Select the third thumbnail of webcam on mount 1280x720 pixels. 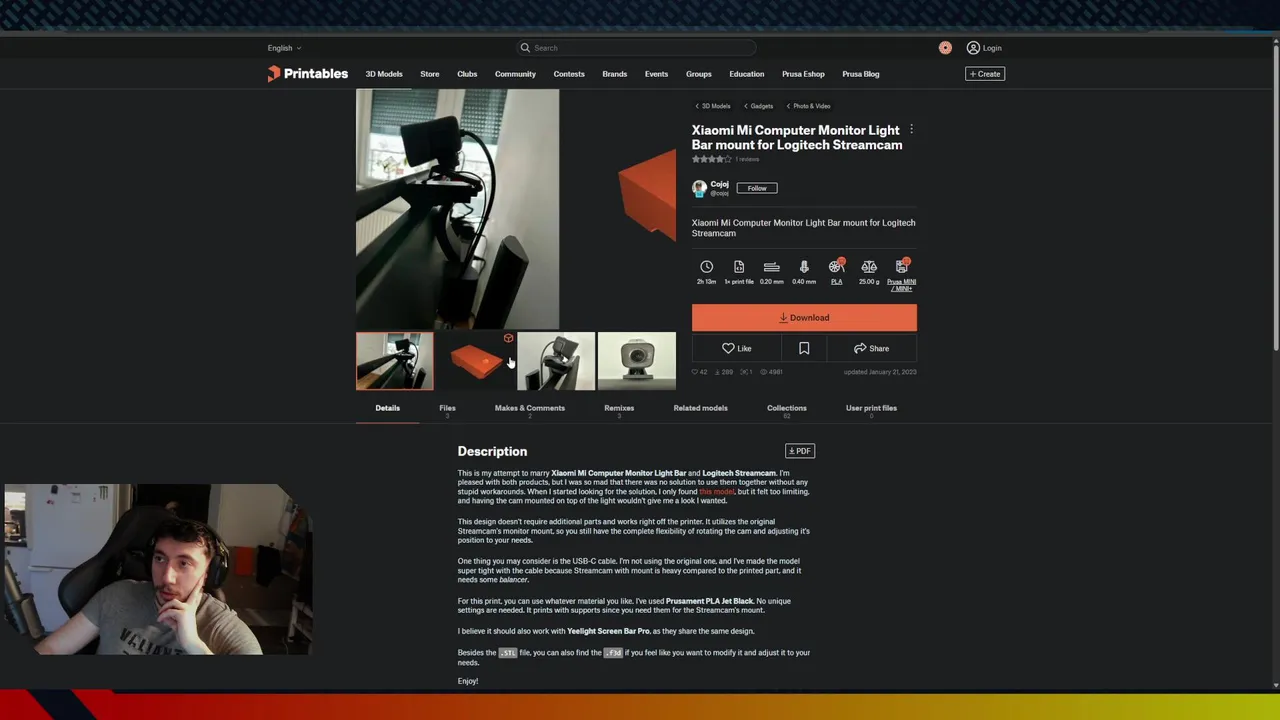pyautogui.click(x=556, y=361)
